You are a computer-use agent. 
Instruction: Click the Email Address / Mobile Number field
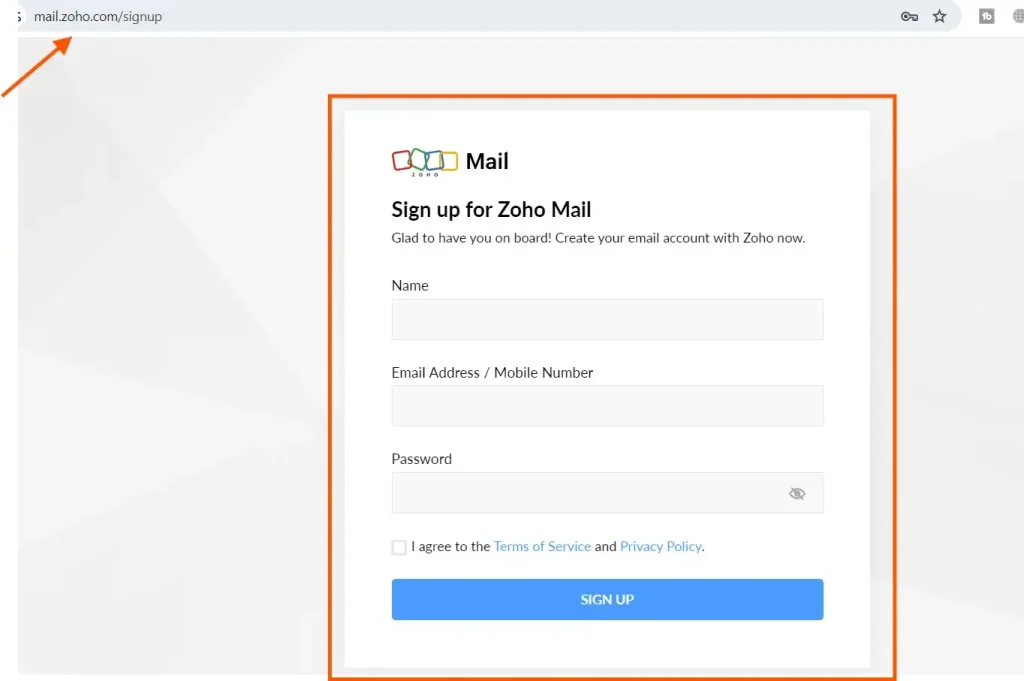607,405
